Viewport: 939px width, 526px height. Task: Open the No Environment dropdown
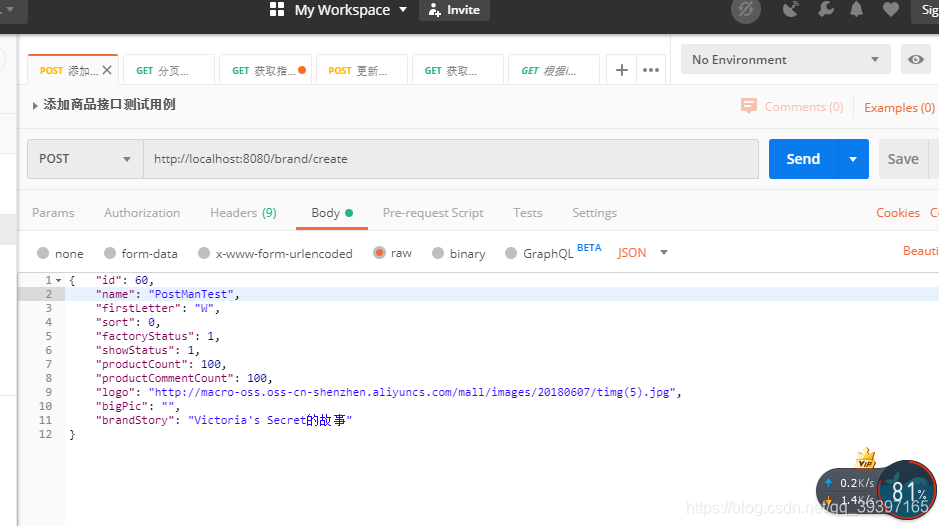click(786, 59)
